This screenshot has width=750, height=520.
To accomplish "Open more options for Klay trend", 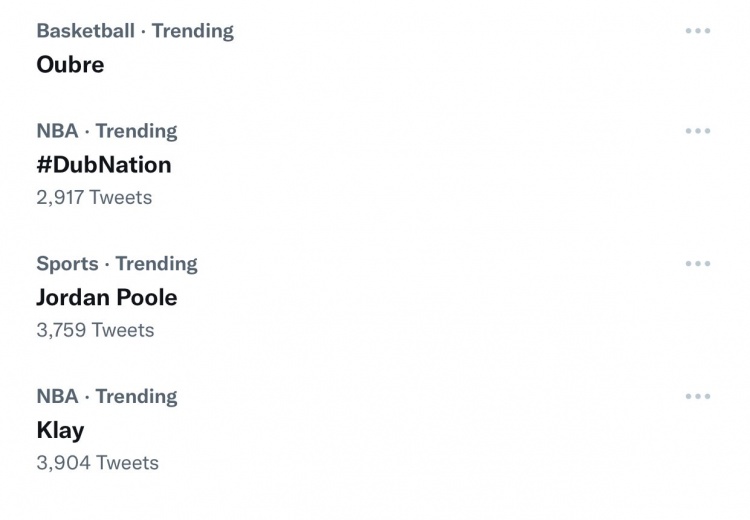I will tap(698, 396).
